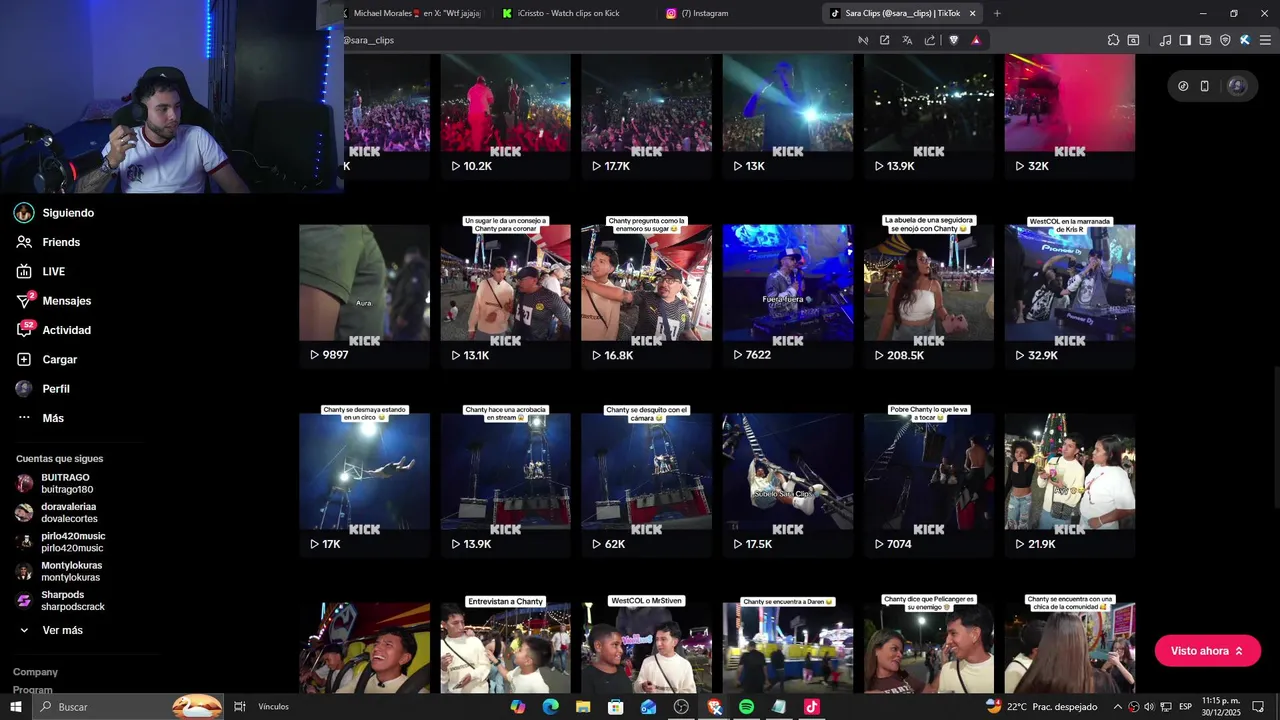Toggle the browser sidebar panel
This screenshot has width=1280, height=720.
(1185, 40)
